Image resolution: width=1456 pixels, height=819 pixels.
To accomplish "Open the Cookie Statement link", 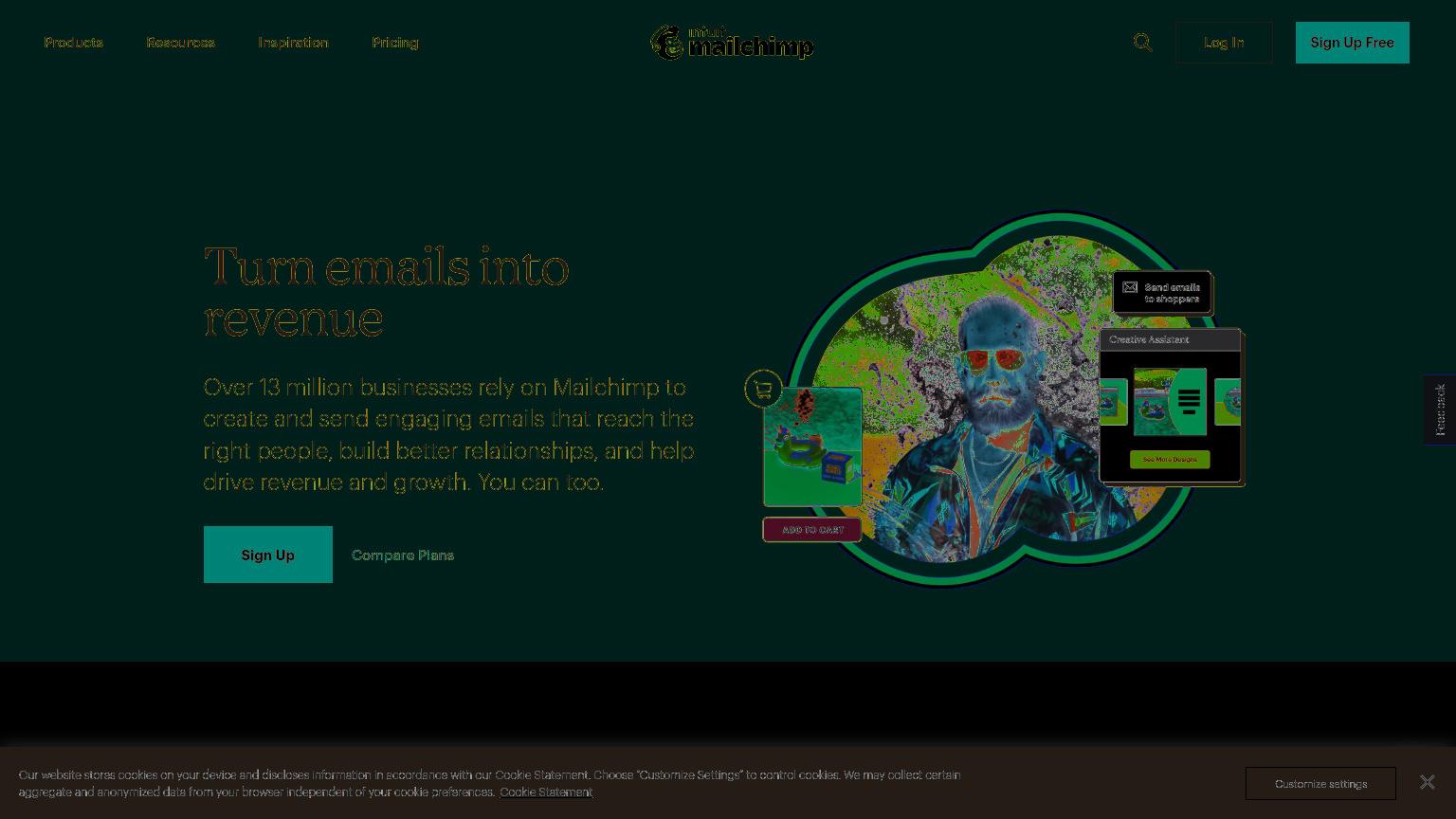I will coord(546,792).
